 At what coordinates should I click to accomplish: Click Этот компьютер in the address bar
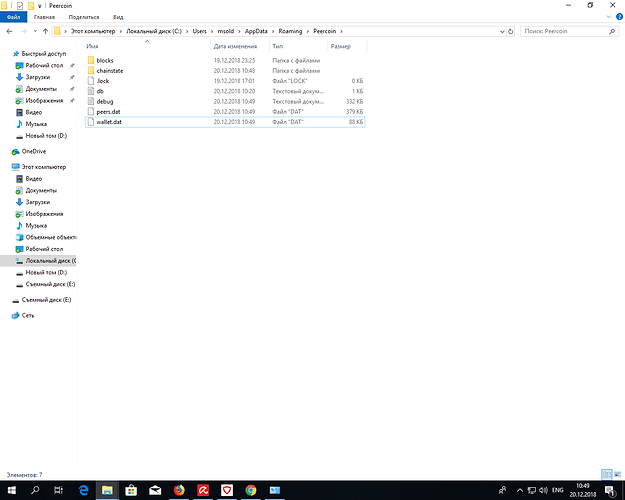point(92,31)
